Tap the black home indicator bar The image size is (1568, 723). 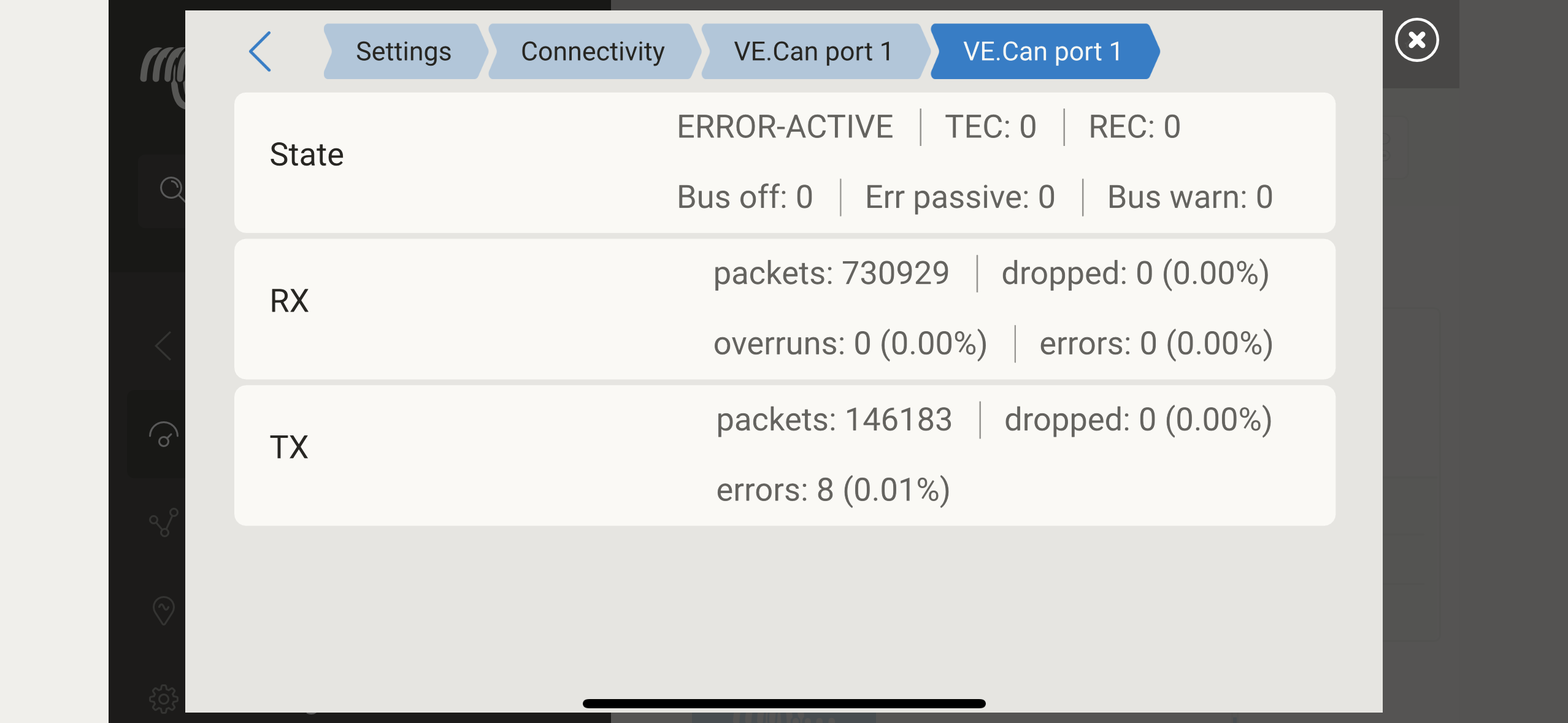784,703
